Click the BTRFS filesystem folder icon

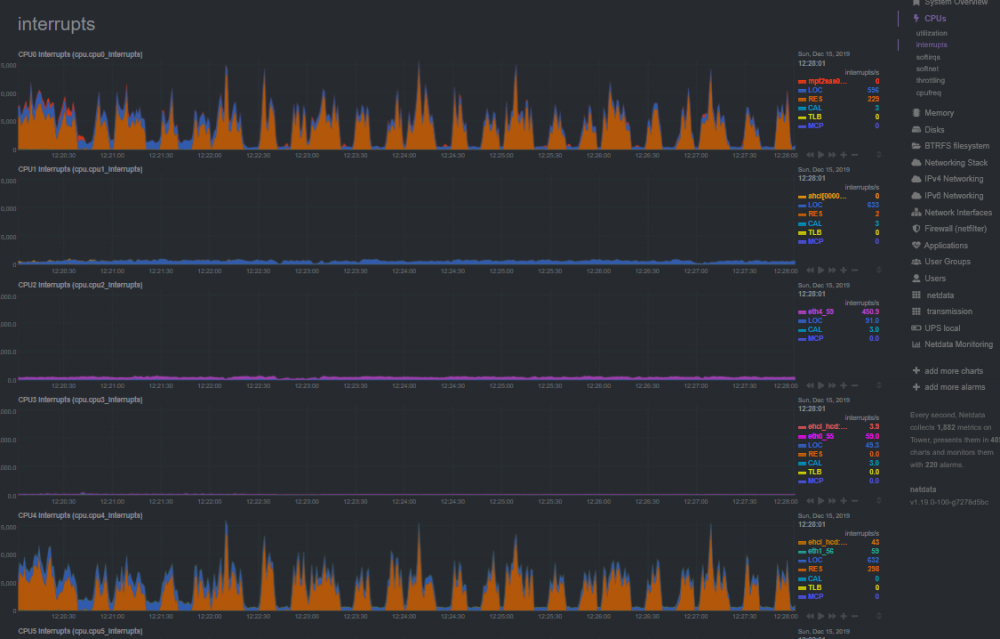coord(916,146)
